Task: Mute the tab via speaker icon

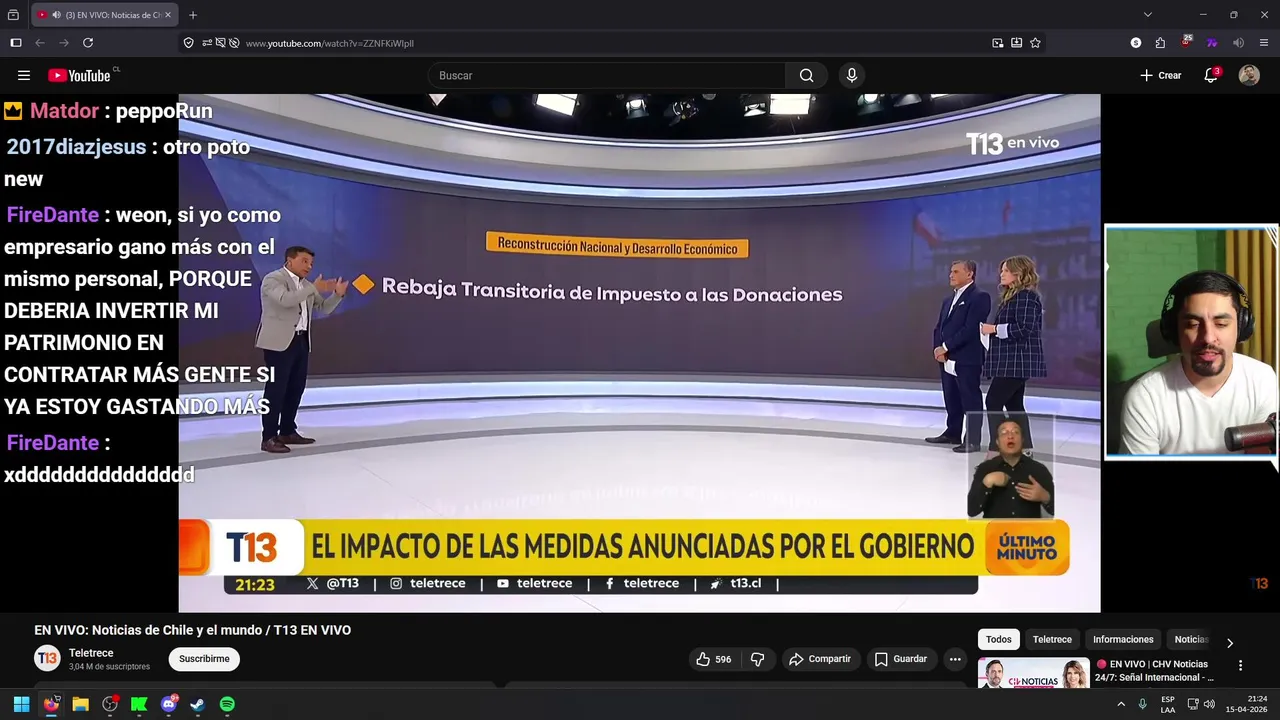Action: coord(56,15)
